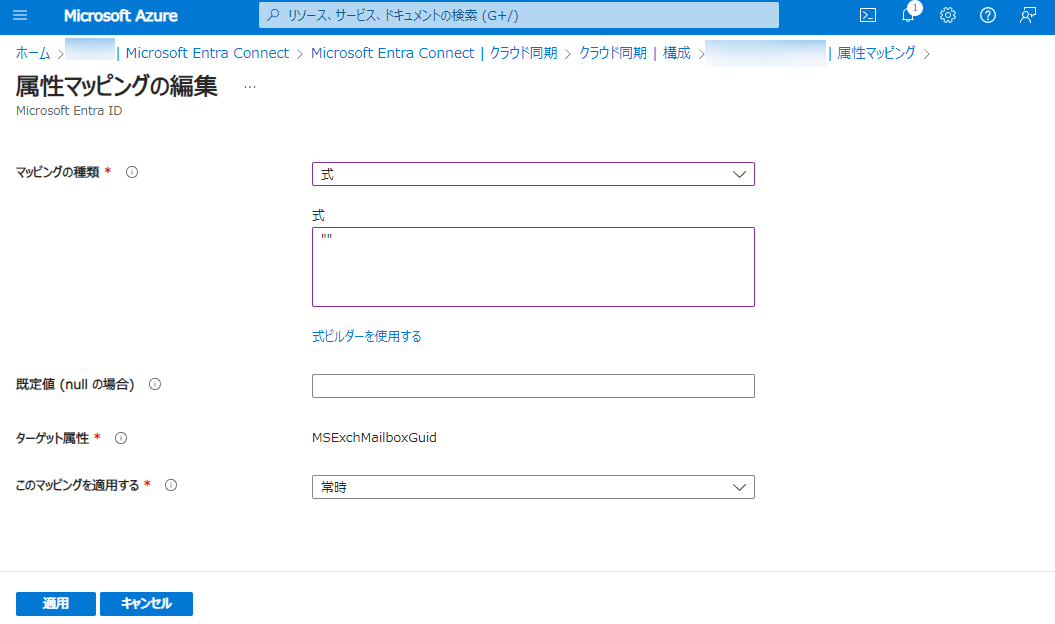This screenshot has height=624, width=1055.
Task: Open the 式ビルダーを使用する link
Action: click(x=367, y=337)
